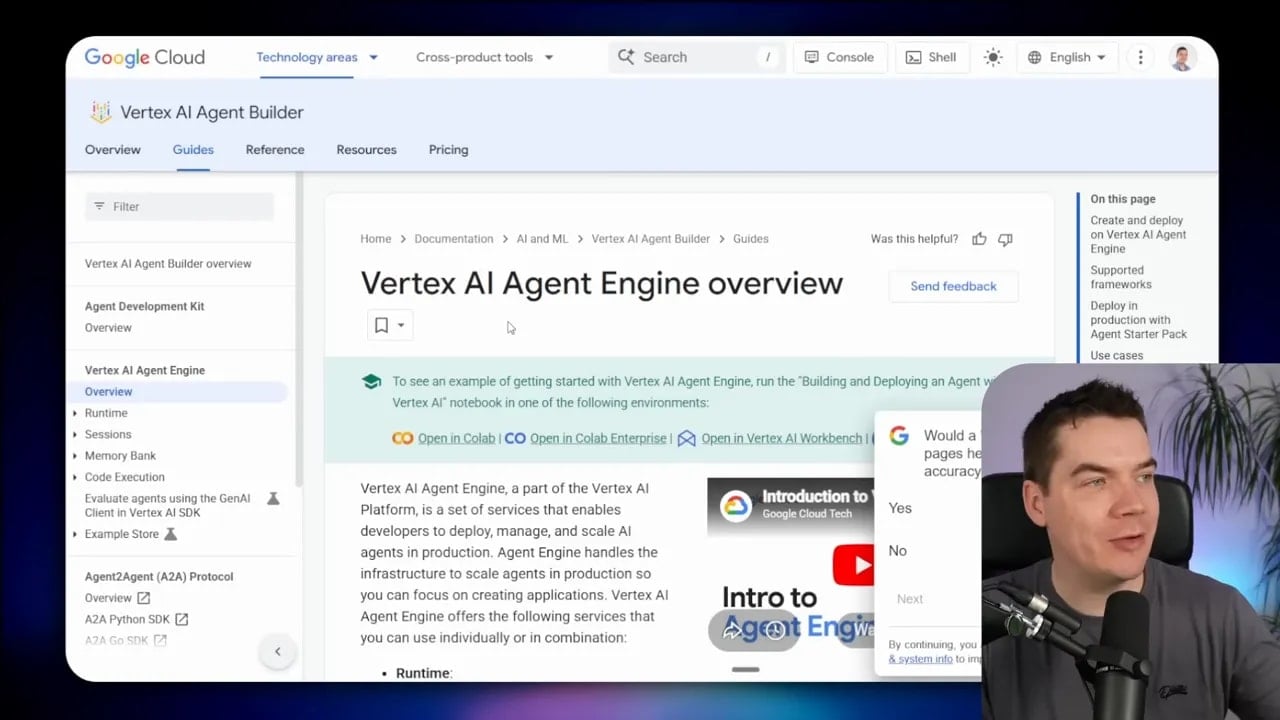
Task: Click the preview flask icon beside Example Store
Action: (170, 534)
